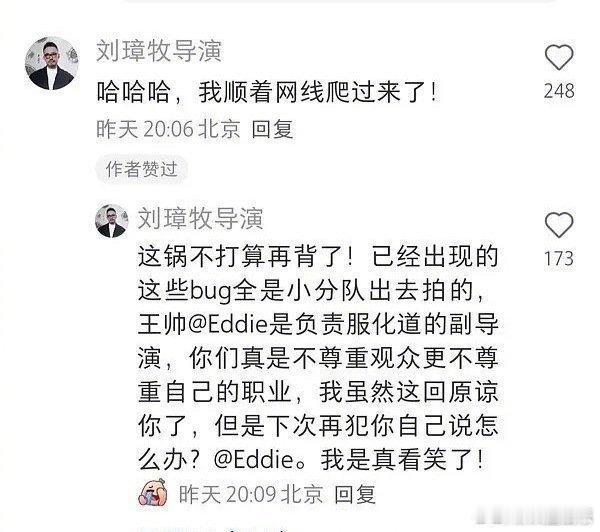Open the top comment's 刘璋牧导演 username
This screenshot has width=600, height=532.
click(159, 51)
